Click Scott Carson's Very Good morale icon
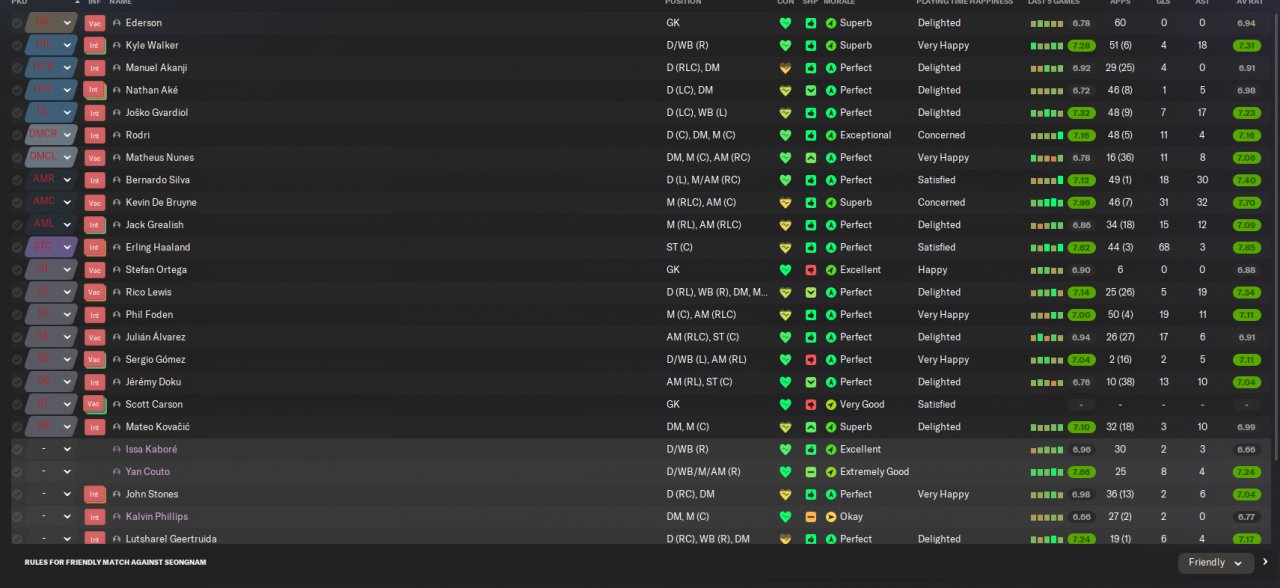Viewport: 1280px width, 588px height. (x=831, y=405)
